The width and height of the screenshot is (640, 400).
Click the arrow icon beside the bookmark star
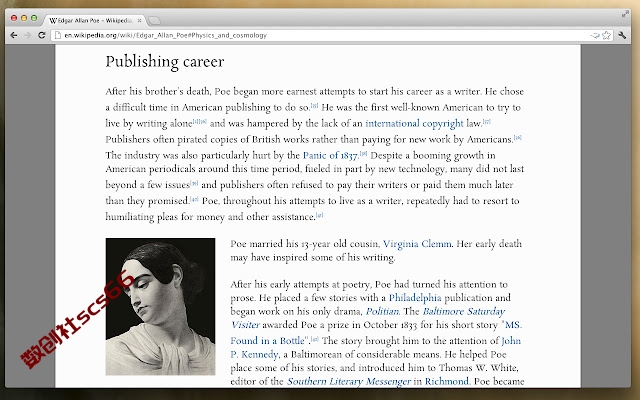click(595, 36)
